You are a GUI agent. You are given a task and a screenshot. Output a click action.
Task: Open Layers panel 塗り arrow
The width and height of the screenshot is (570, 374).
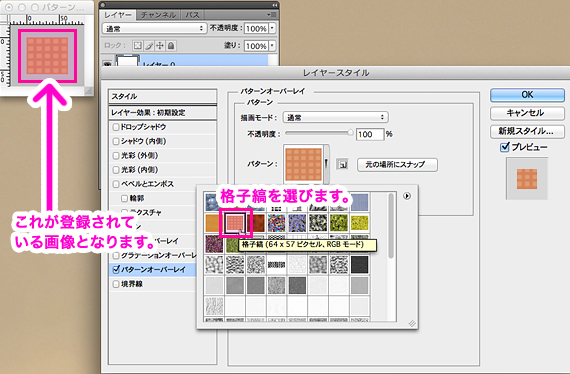click(272, 46)
